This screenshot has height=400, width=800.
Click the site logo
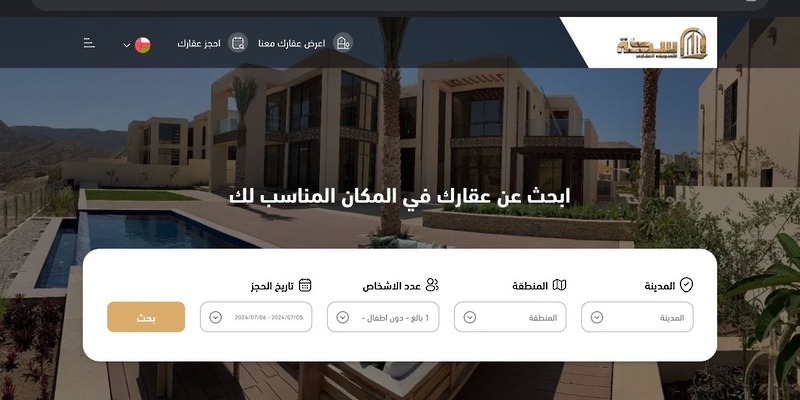tap(662, 43)
